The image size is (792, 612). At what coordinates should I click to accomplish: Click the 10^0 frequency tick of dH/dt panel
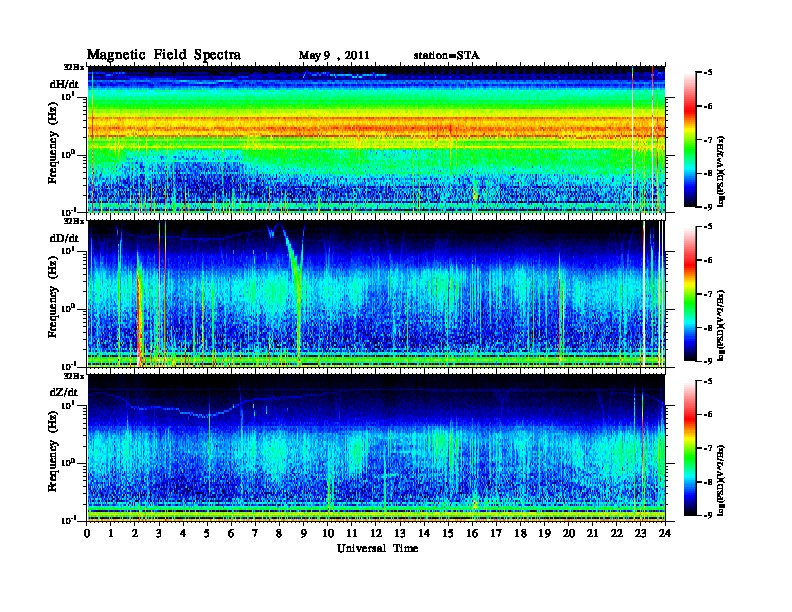pyautogui.click(x=68, y=154)
